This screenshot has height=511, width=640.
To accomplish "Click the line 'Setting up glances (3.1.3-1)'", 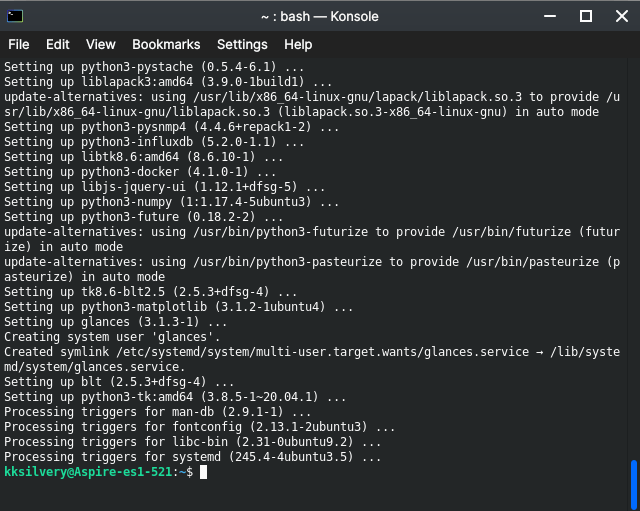I will tap(116, 322).
